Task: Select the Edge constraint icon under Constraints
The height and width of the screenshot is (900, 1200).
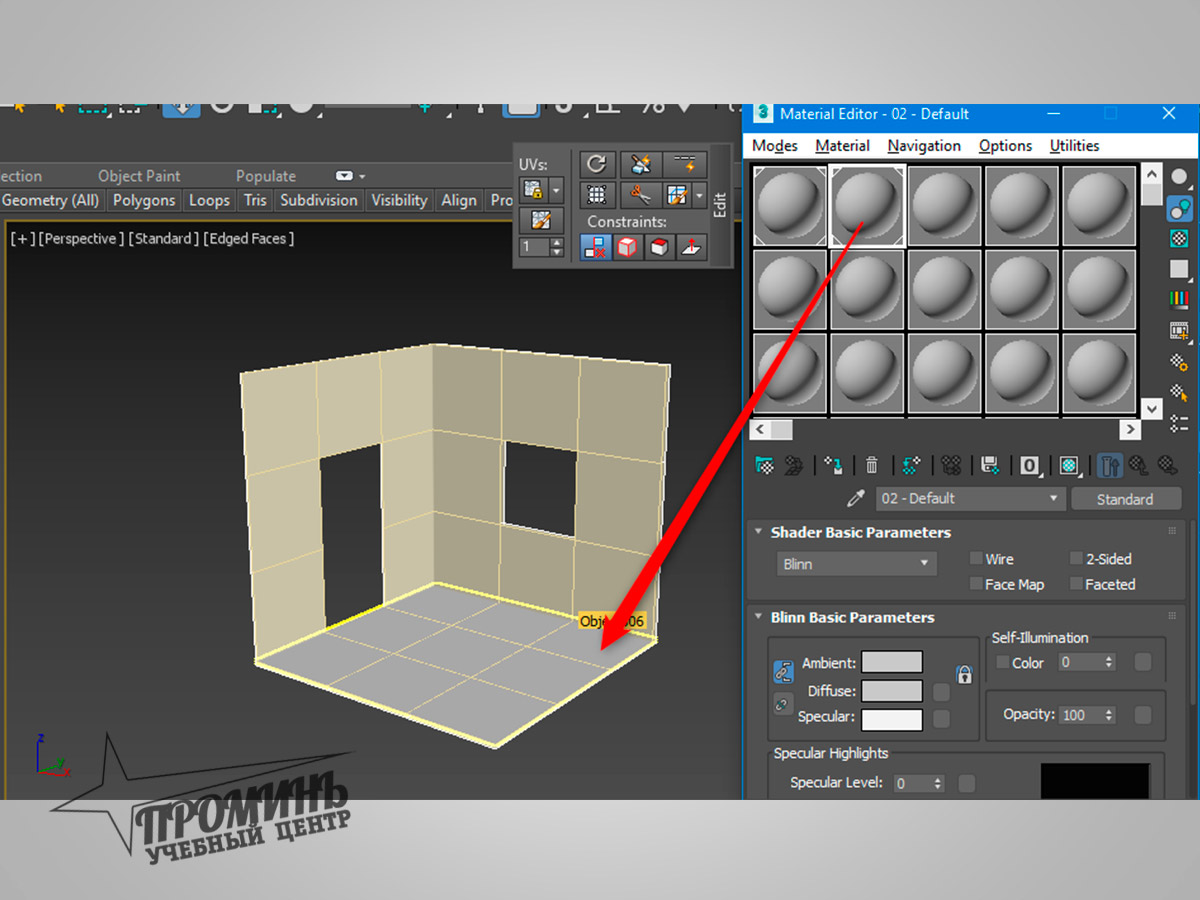Action: tap(627, 247)
